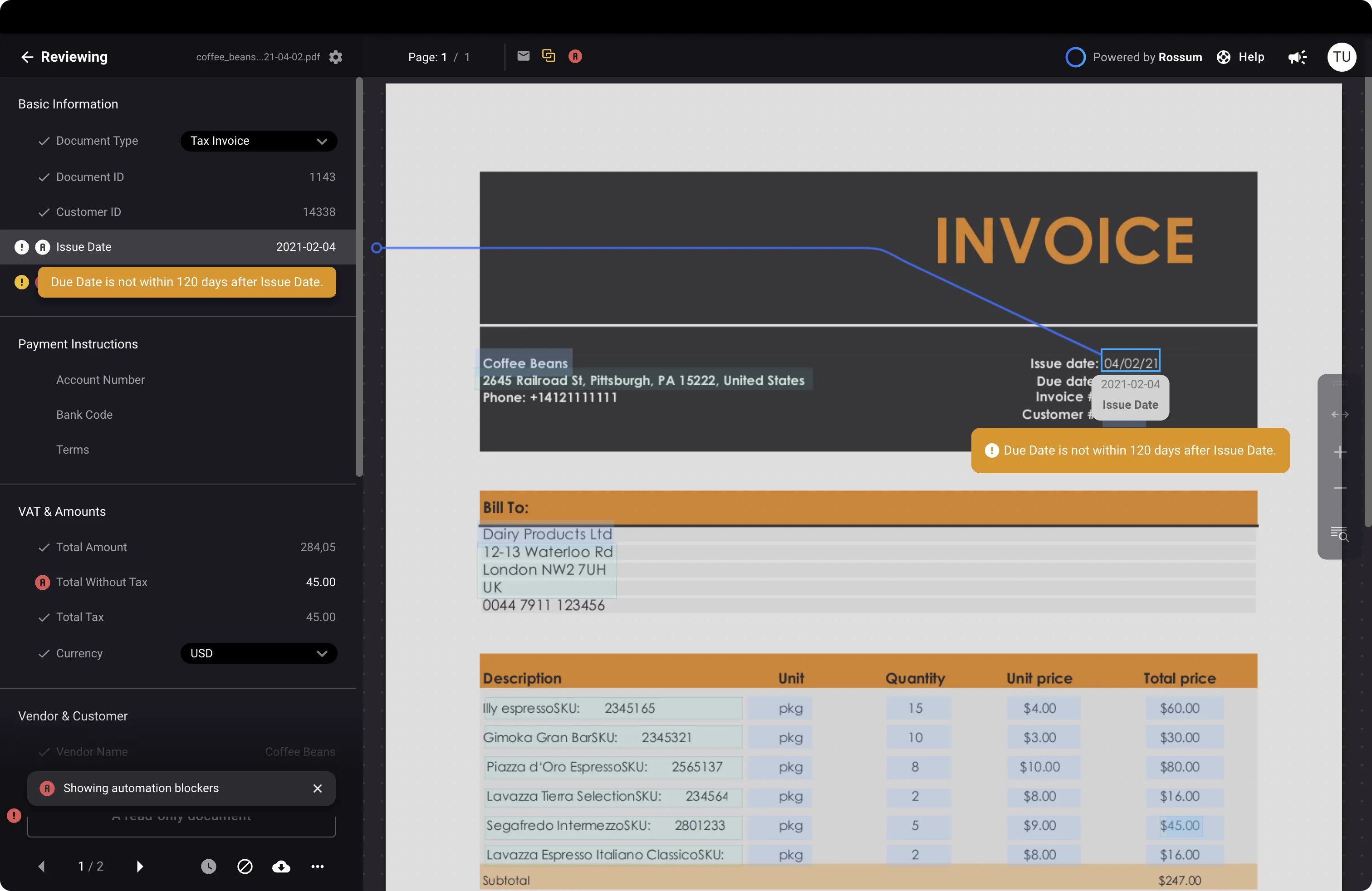The width and height of the screenshot is (1372, 891).
Task: Go to previous document arrow
Action: point(41,866)
